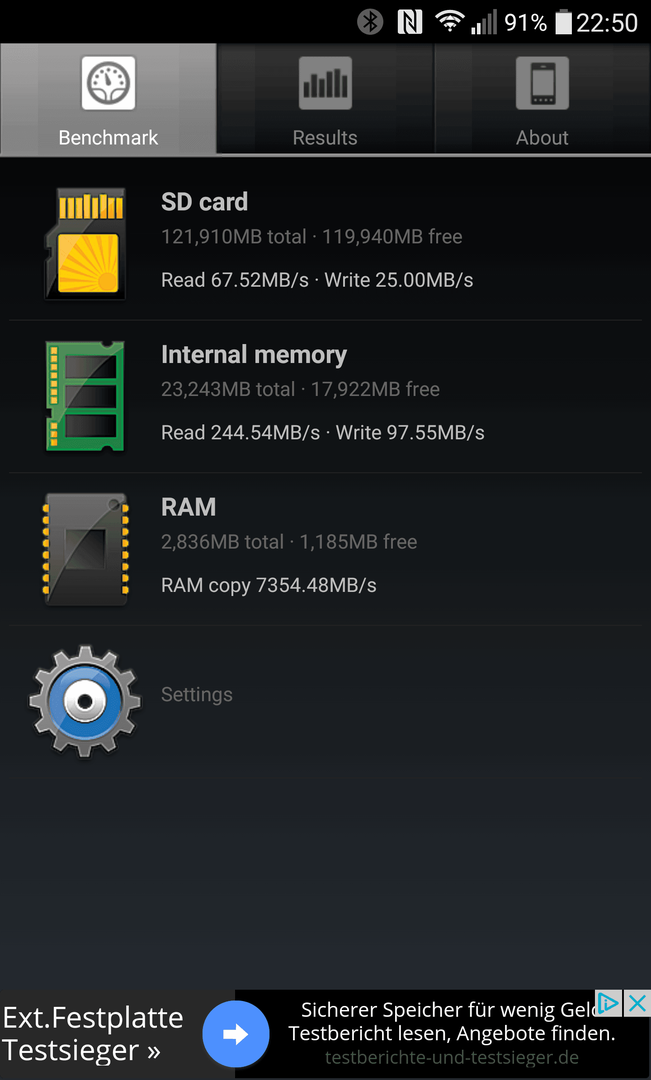
Task: Tap the Wi-Fi status bar icon
Action: point(449,22)
